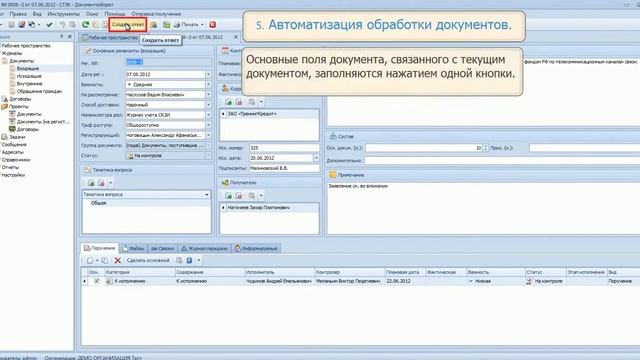
Task: Click green add icon under Тематика вопроса
Action: click(91, 183)
